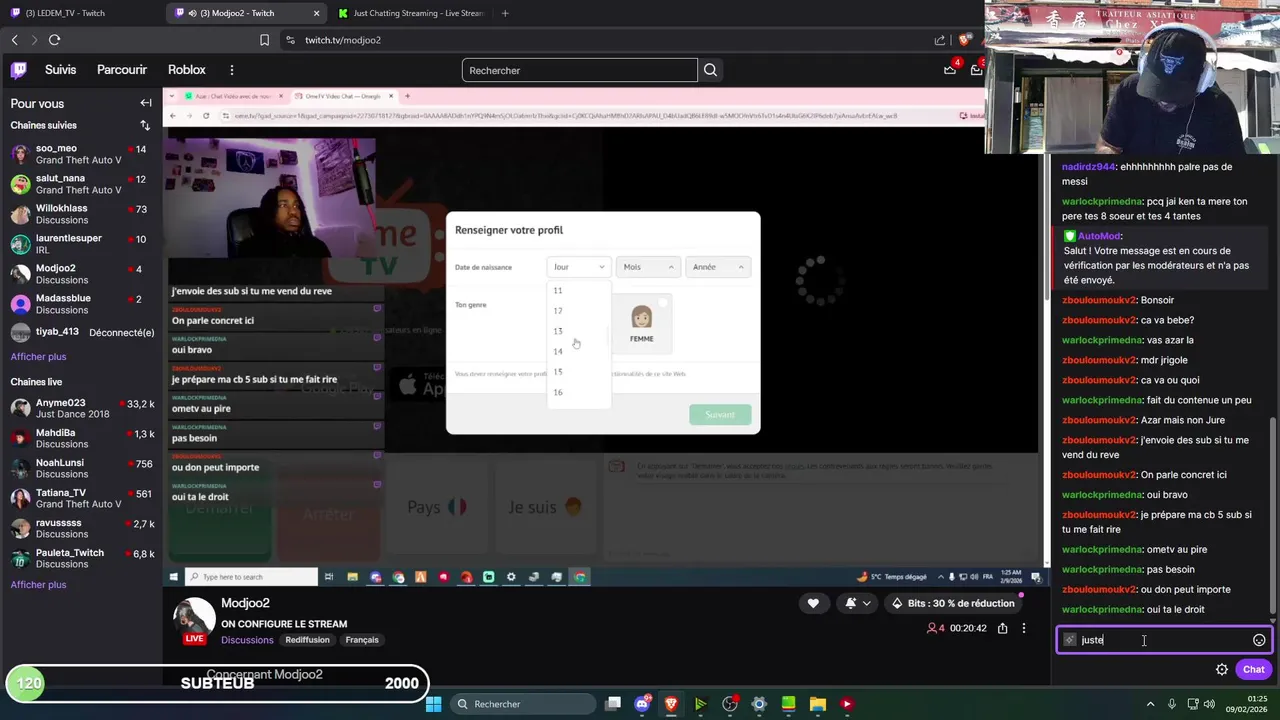Share the stream with the share icon
Viewport: 1280px width, 720px height.
point(1002,628)
